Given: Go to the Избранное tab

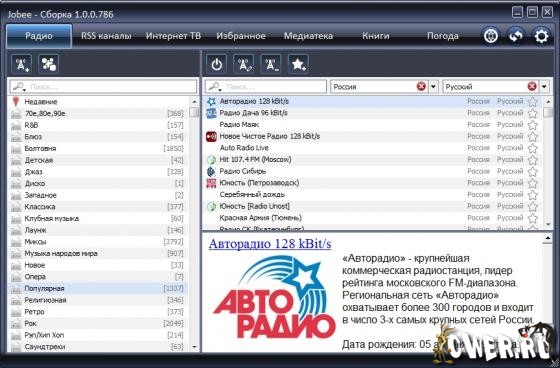Looking at the screenshot, I should tap(241, 36).
